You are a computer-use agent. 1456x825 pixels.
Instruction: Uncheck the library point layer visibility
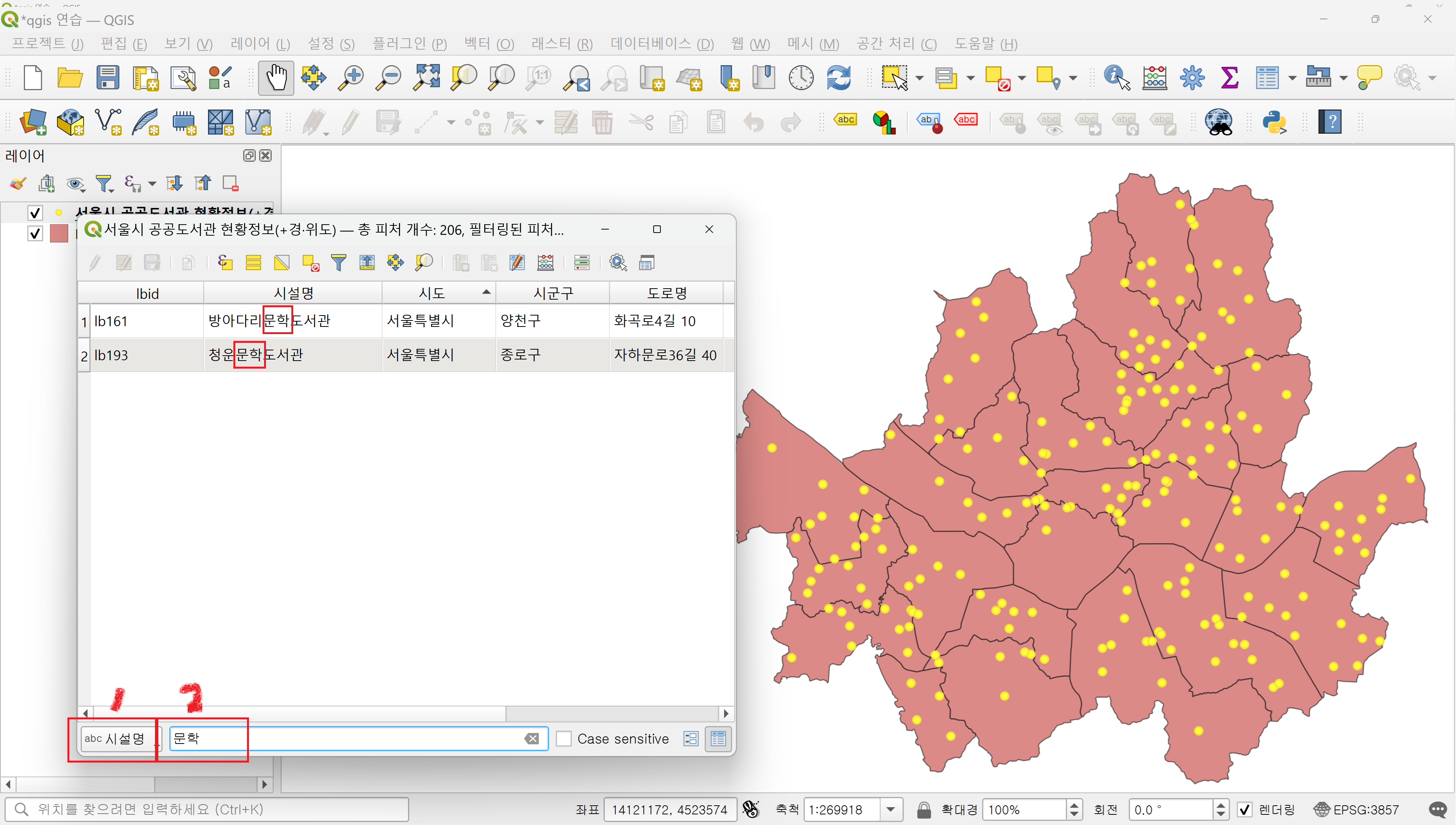(34, 212)
